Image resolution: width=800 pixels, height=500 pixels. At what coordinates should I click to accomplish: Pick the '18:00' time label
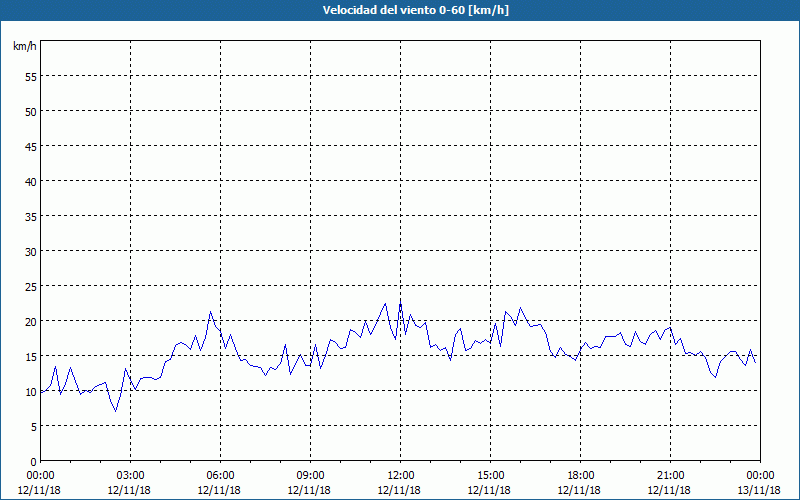581,476
